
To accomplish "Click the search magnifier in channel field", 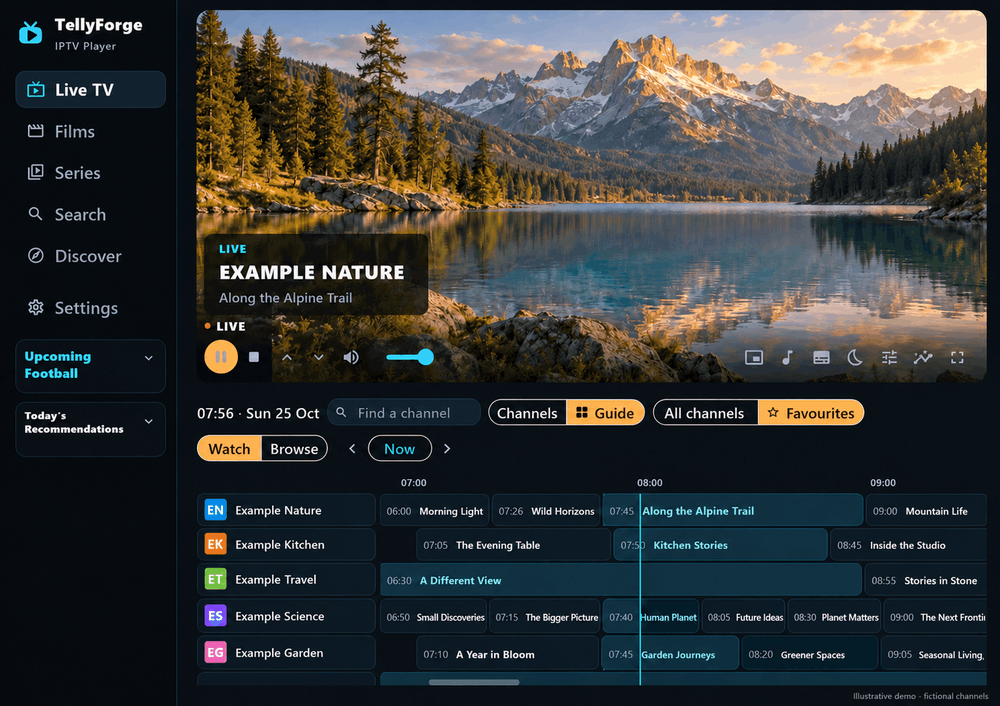I will 342,413.
